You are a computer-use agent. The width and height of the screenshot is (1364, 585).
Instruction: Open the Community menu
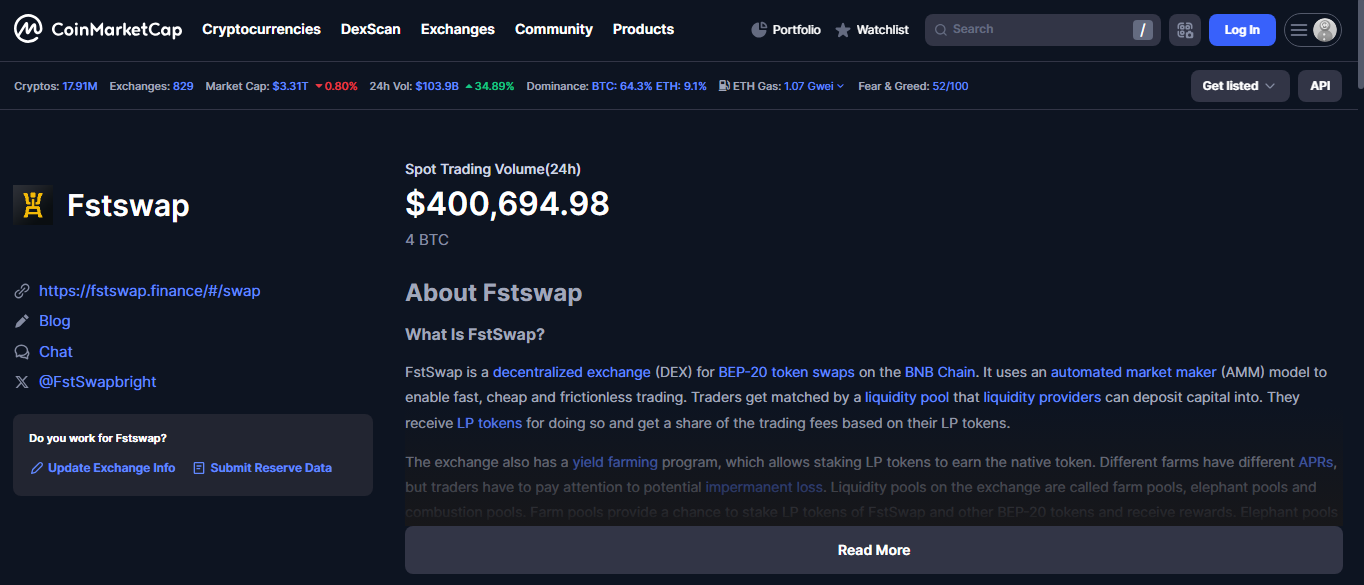(554, 29)
